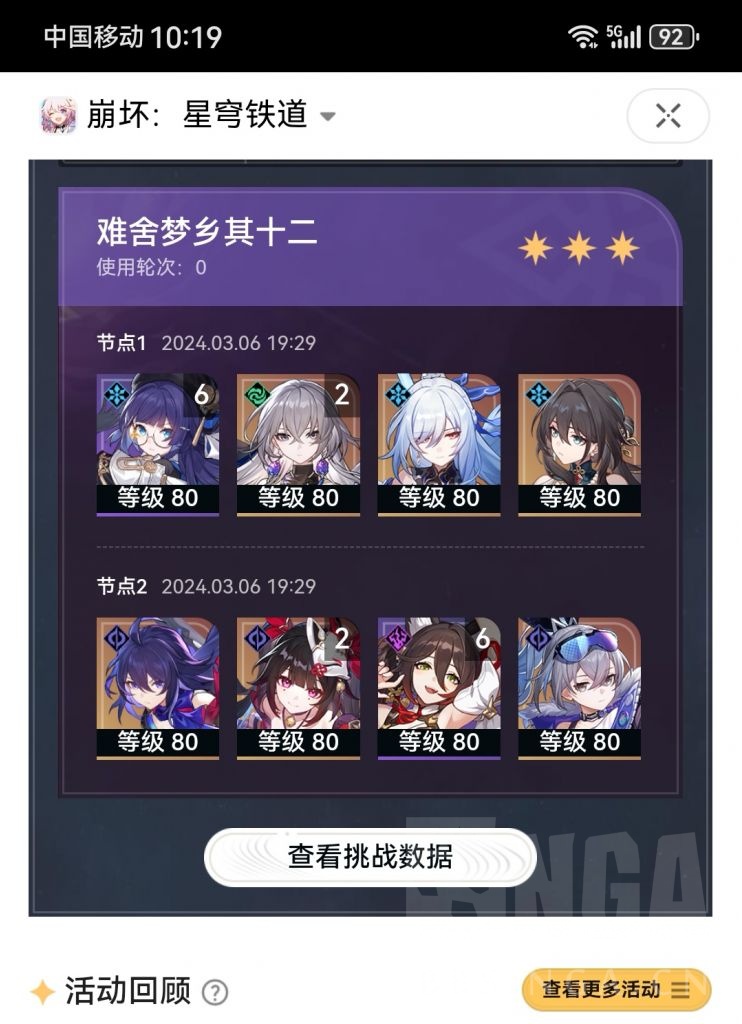Viewport: 742px width, 1024px height.
Task: Select the glasses character with eidolon 6 in 节点1
Action: click(157, 445)
